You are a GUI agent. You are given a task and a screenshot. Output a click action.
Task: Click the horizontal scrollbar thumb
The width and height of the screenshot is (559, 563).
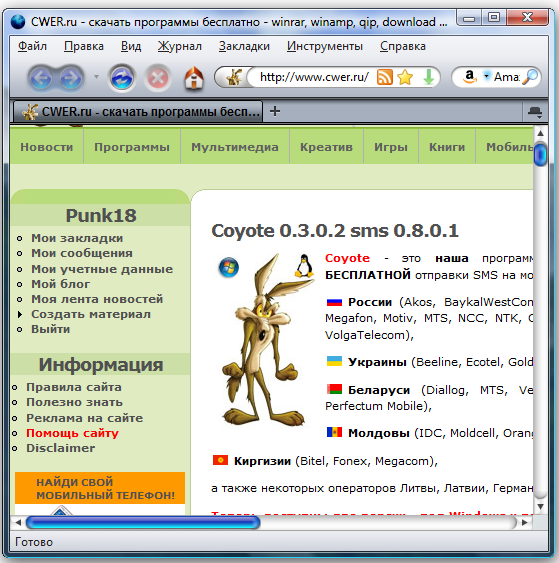143,522
